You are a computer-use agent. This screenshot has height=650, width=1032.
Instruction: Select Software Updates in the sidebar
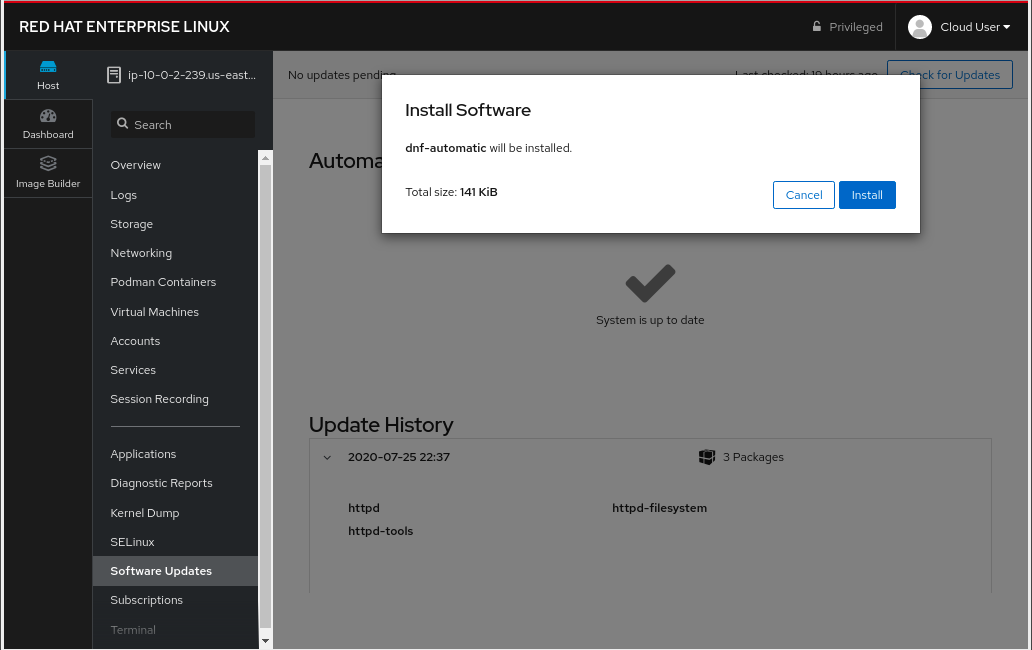(x=175, y=571)
